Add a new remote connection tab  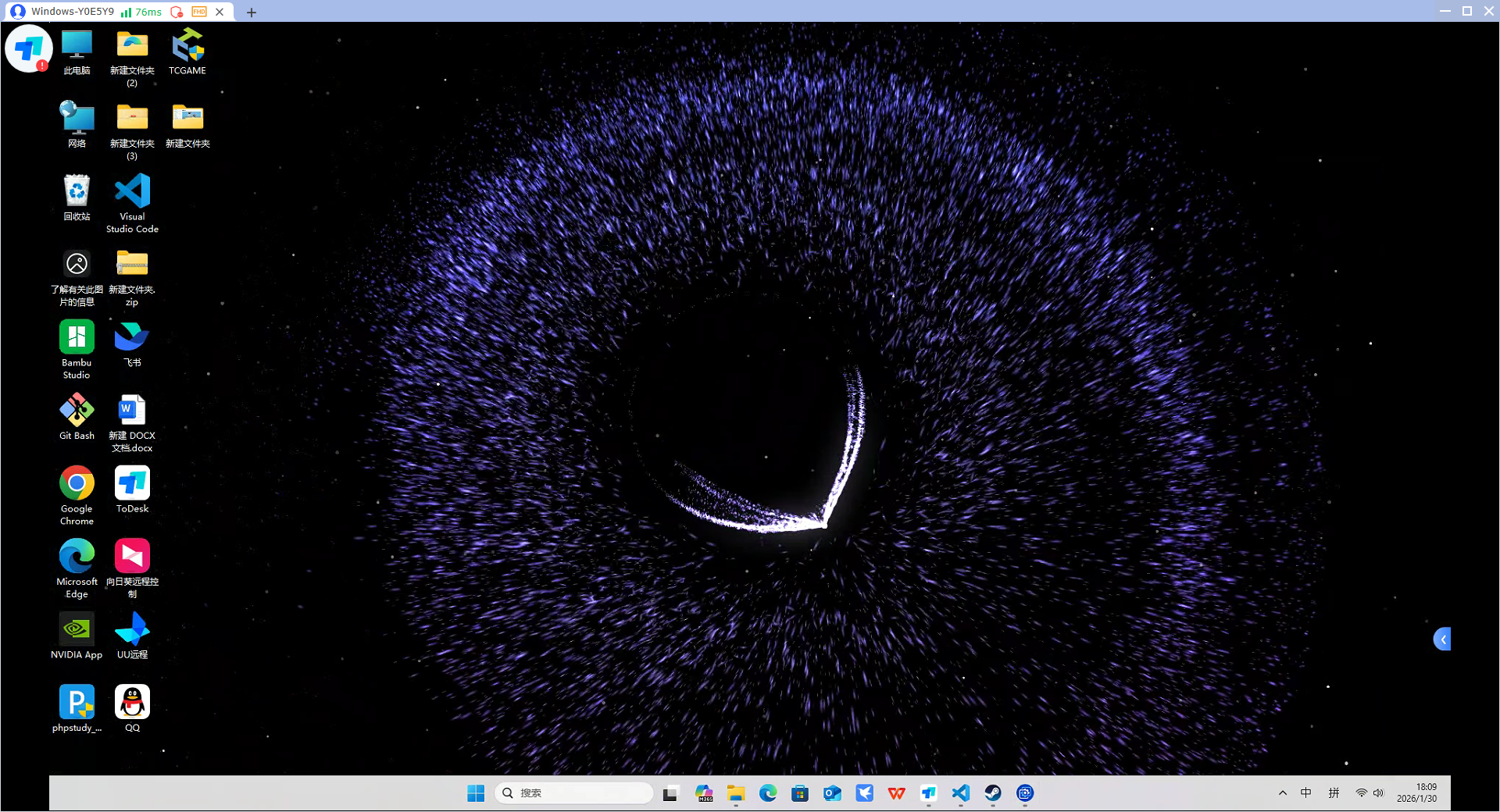pos(251,12)
